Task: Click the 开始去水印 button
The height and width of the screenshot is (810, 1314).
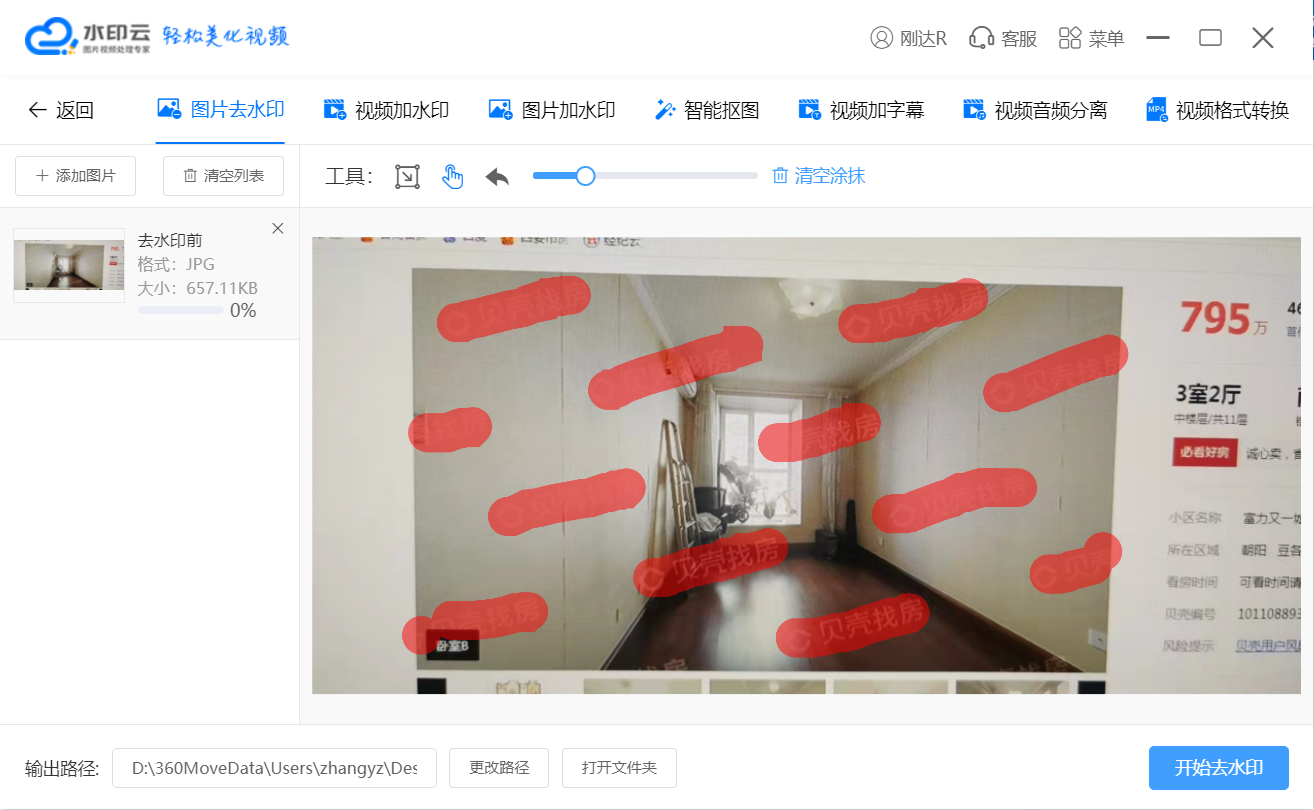Action: 1218,768
